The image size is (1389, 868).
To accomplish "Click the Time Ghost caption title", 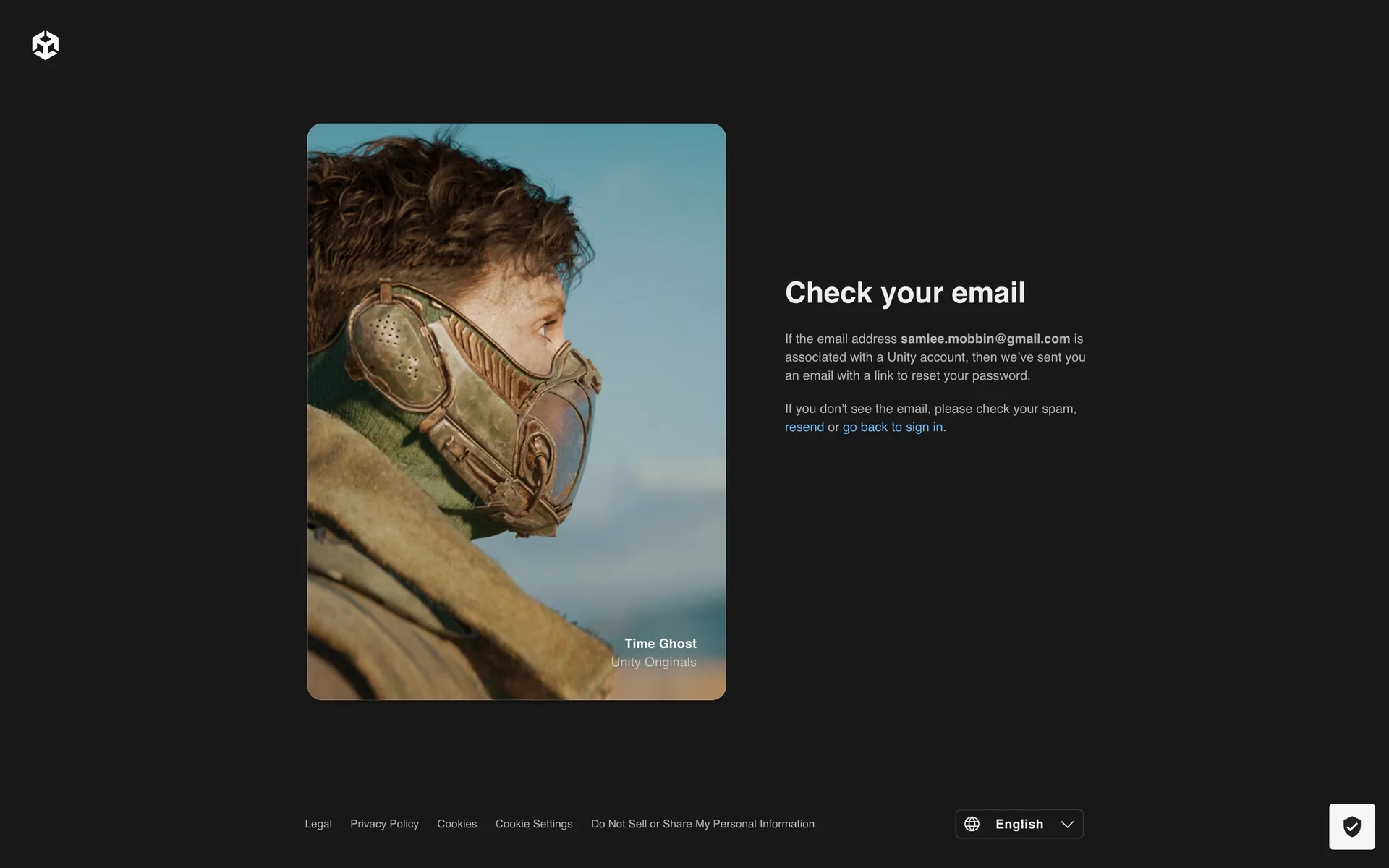I will (660, 643).
